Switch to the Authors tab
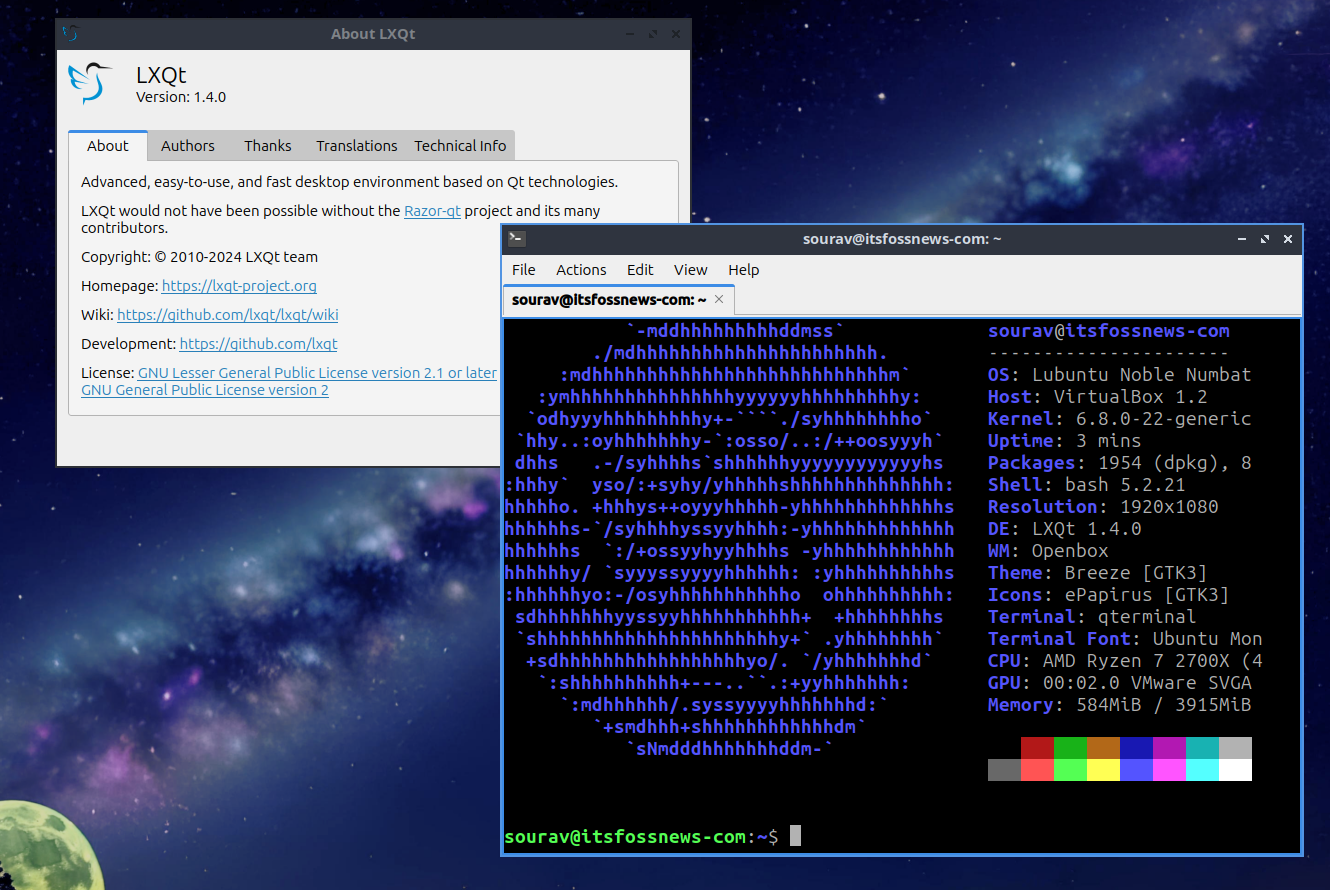The height and width of the screenshot is (890, 1330). click(x=188, y=146)
